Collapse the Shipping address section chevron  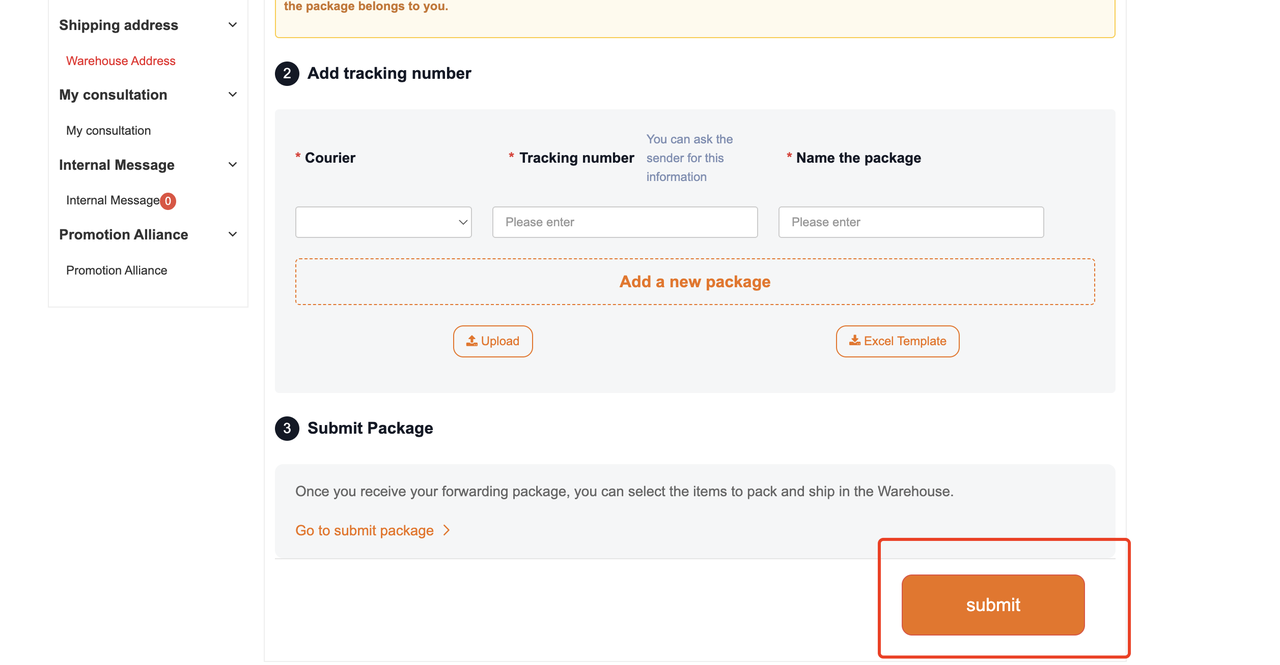click(x=232, y=25)
